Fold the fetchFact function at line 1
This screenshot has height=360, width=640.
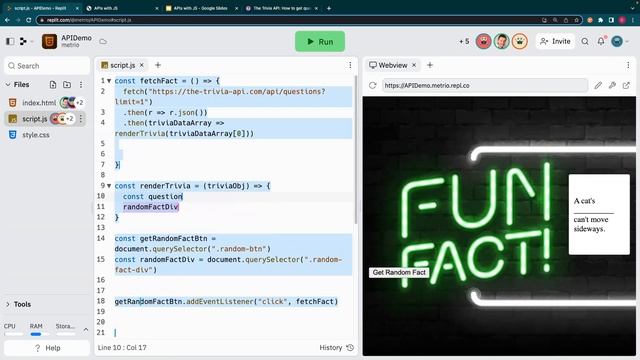click(x=109, y=81)
